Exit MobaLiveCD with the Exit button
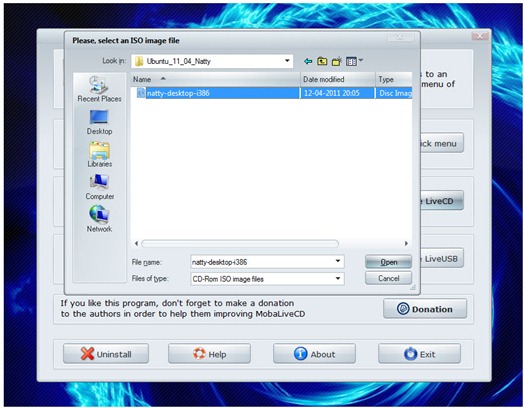This screenshot has height=408, width=524. 419,354
